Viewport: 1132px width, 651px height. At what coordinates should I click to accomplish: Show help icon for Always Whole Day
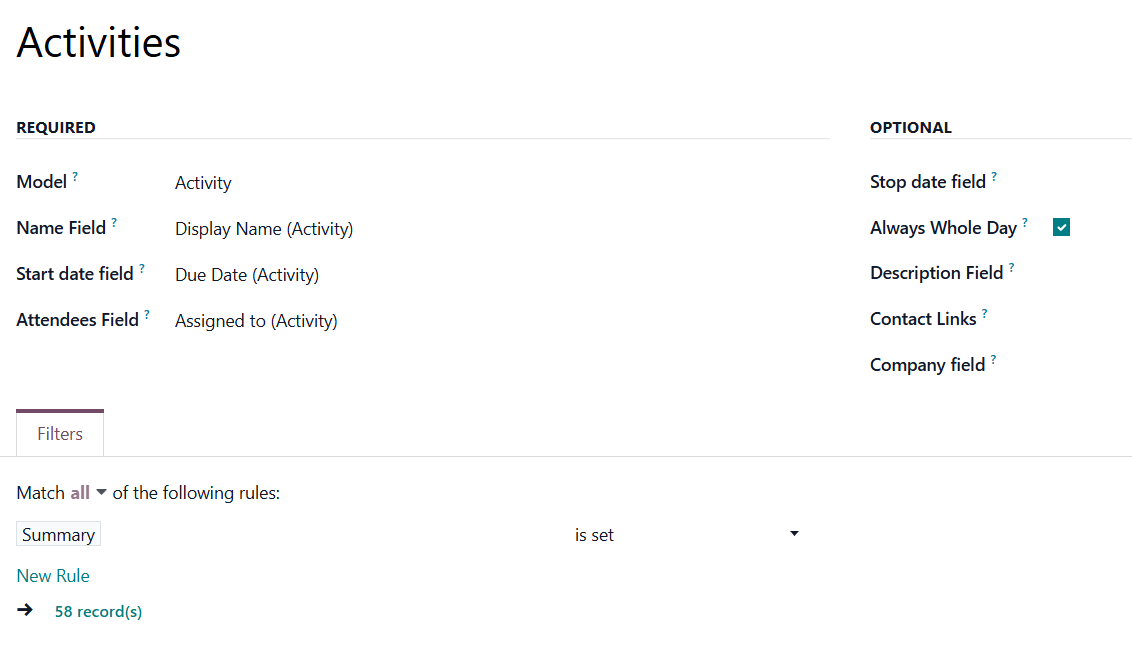[x=1025, y=223]
